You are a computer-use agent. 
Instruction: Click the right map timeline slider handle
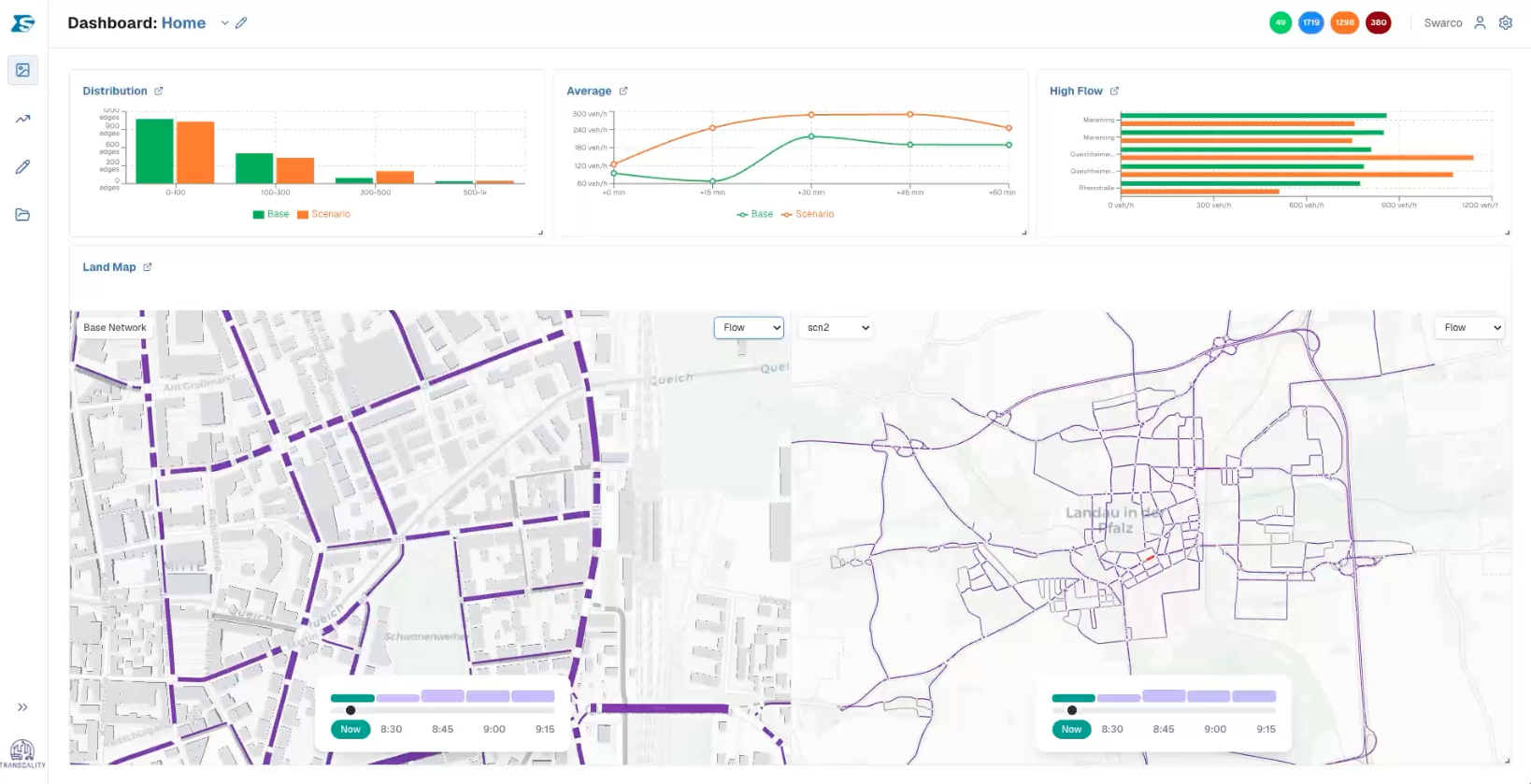coord(1072,710)
